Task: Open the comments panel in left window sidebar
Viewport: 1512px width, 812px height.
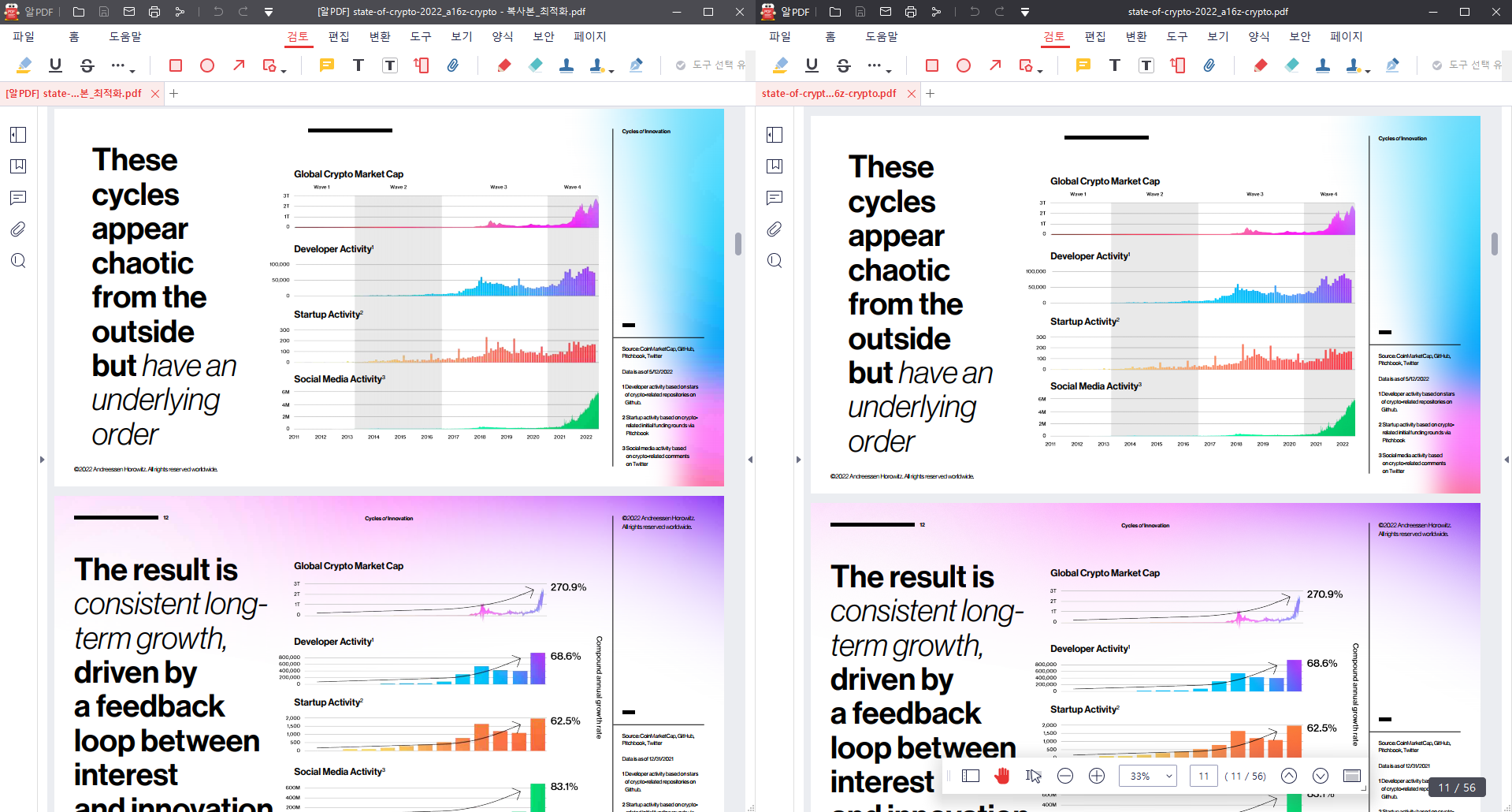Action: coord(18,198)
